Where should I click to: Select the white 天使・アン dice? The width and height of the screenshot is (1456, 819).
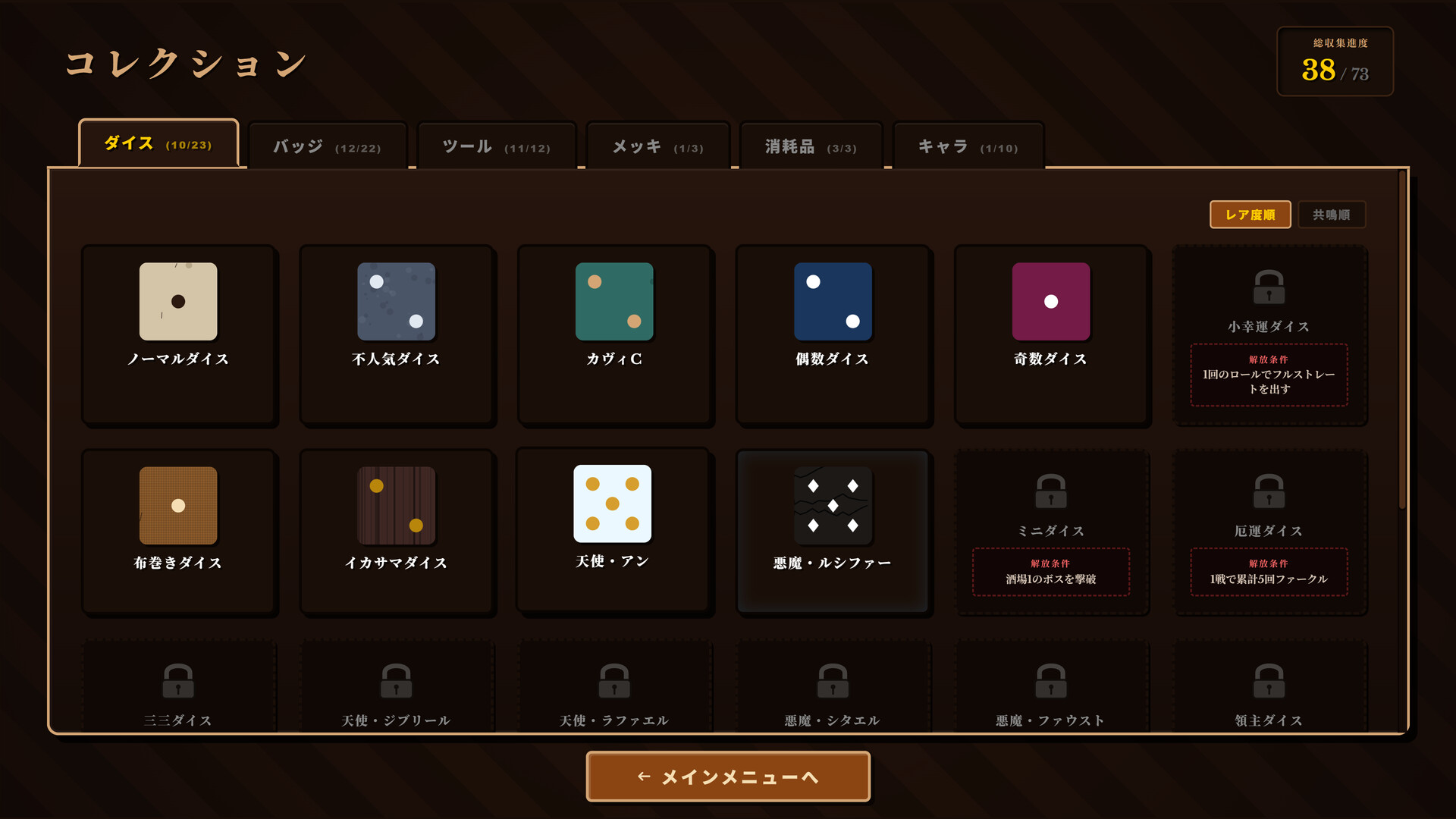coord(613,504)
